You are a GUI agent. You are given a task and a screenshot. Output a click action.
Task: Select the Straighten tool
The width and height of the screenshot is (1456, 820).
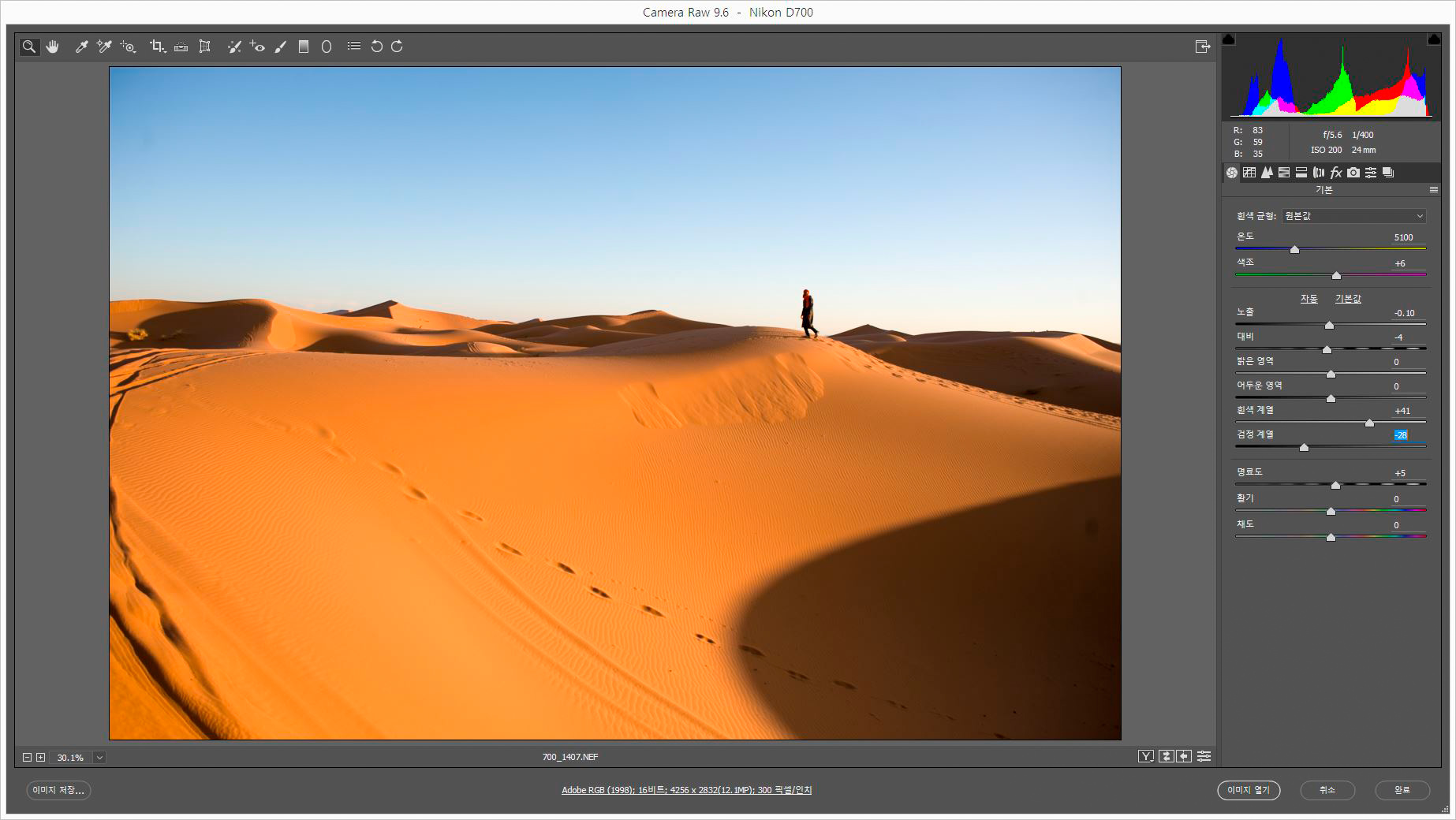click(x=181, y=47)
